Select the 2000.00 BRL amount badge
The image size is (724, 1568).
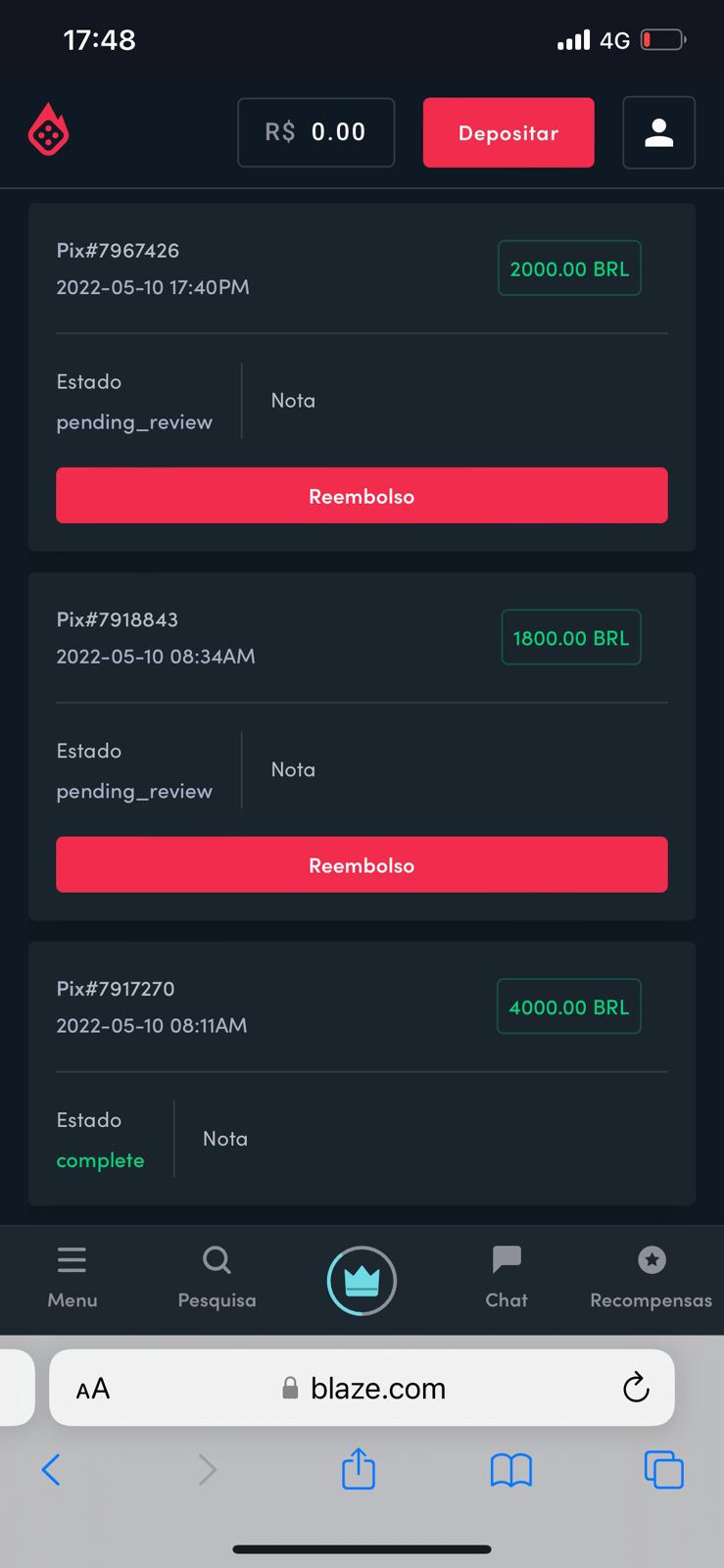569,269
